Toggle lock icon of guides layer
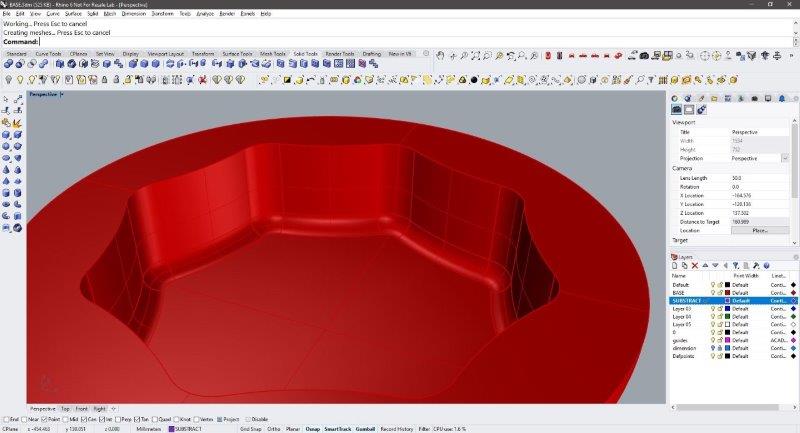 click(720, 340)
